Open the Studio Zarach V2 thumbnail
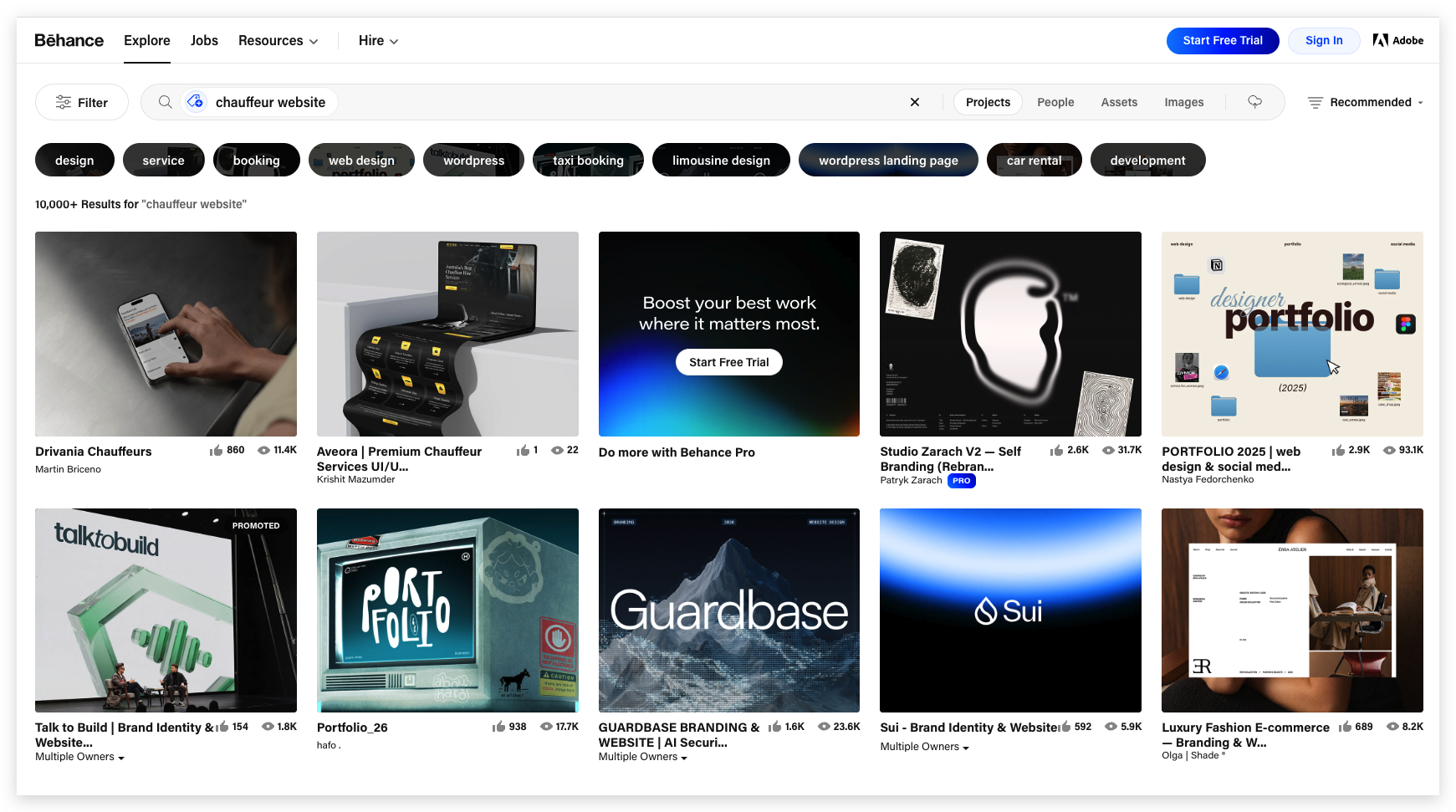1456x812 pixels. [1010, 334]
